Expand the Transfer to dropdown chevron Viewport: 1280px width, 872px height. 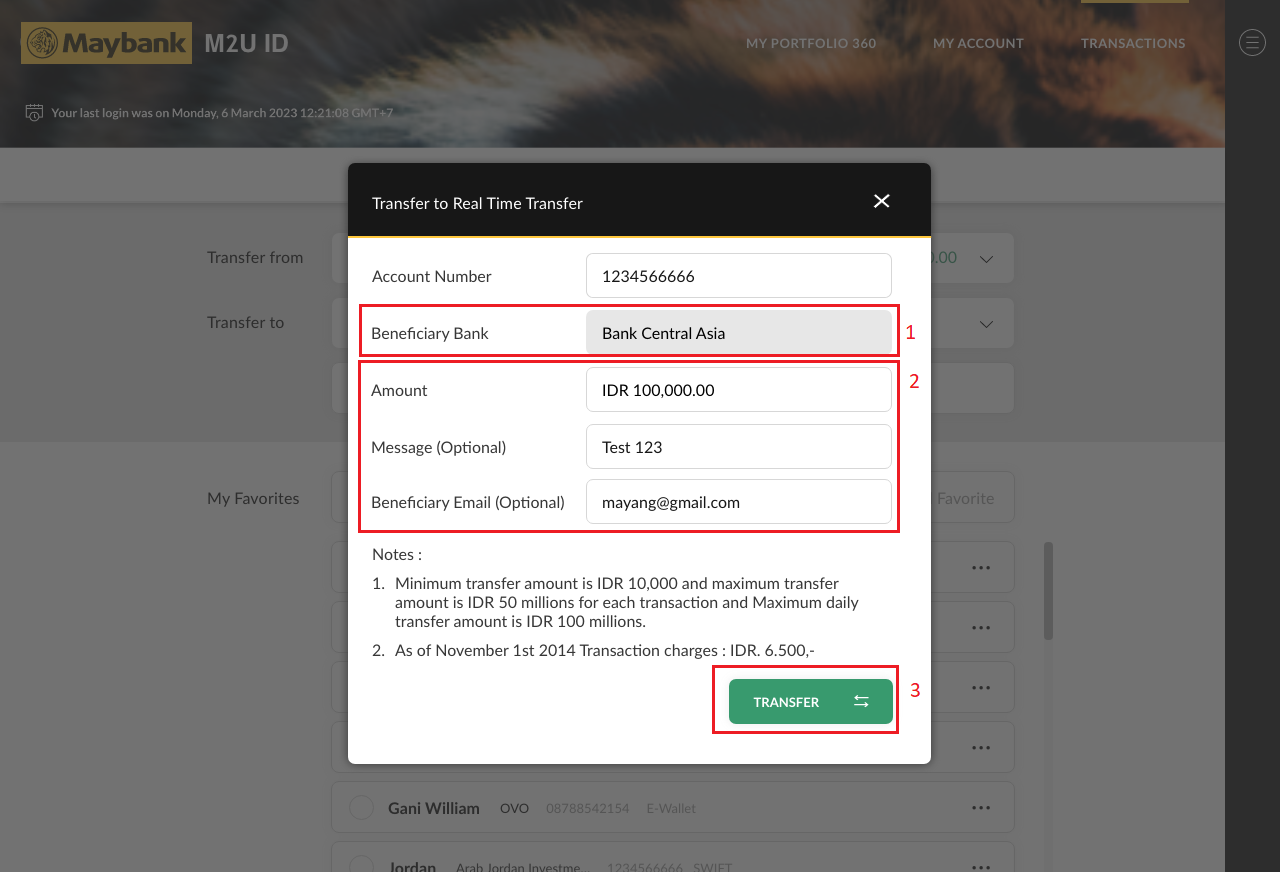tap(986, 324)
